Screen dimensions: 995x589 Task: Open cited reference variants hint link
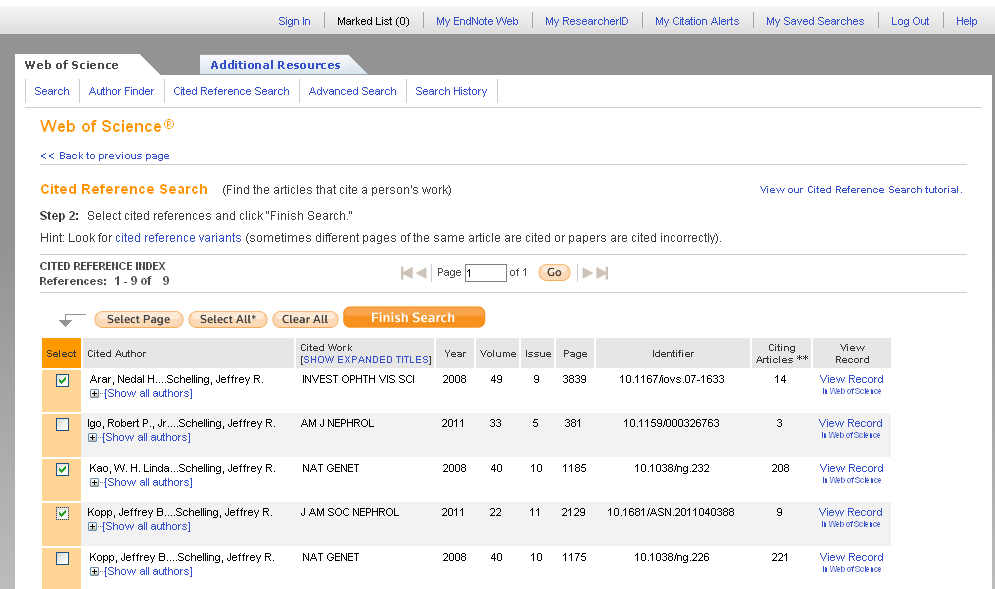click(x=178, y=237)
